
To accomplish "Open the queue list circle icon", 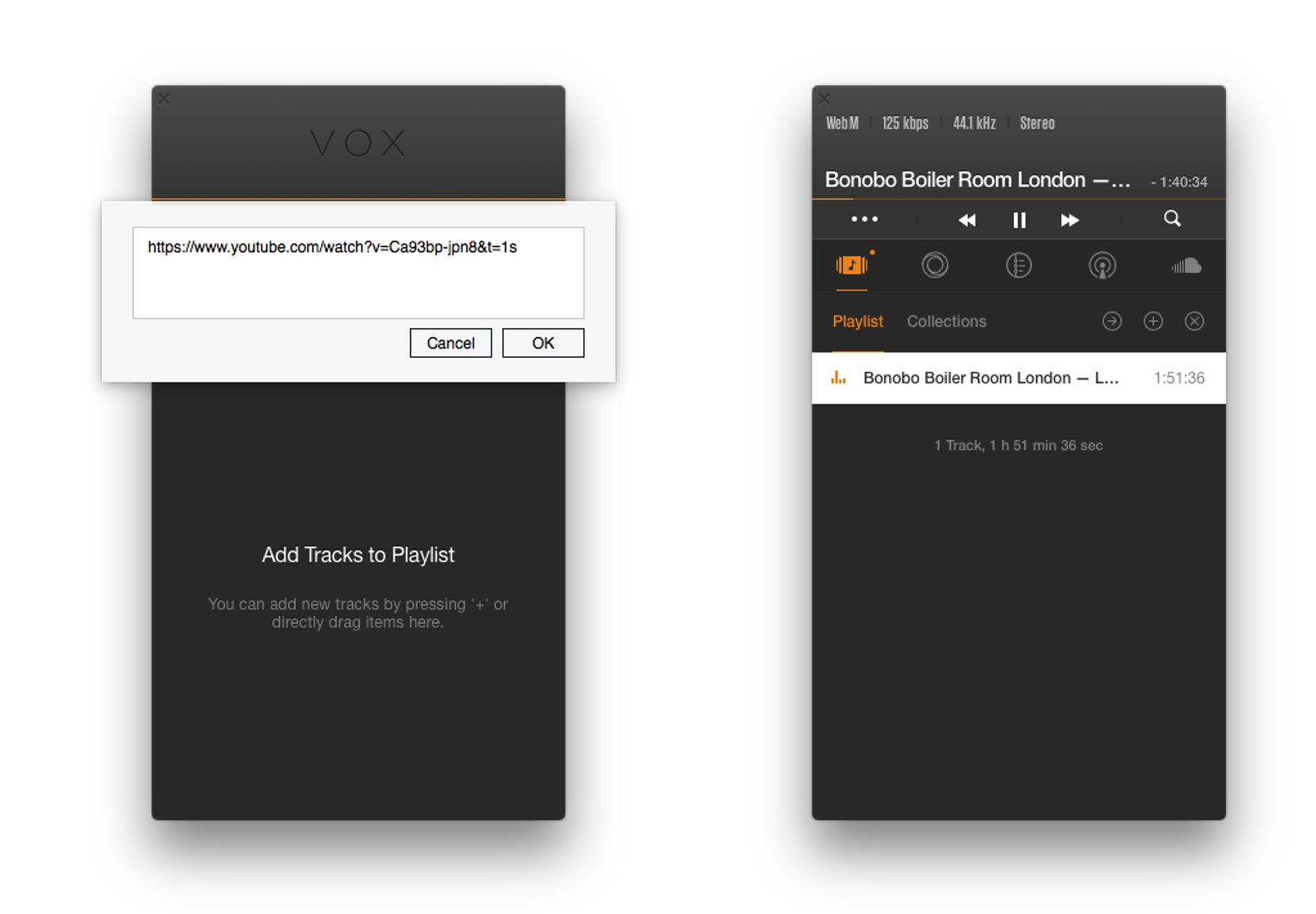I will [1018, 265].
